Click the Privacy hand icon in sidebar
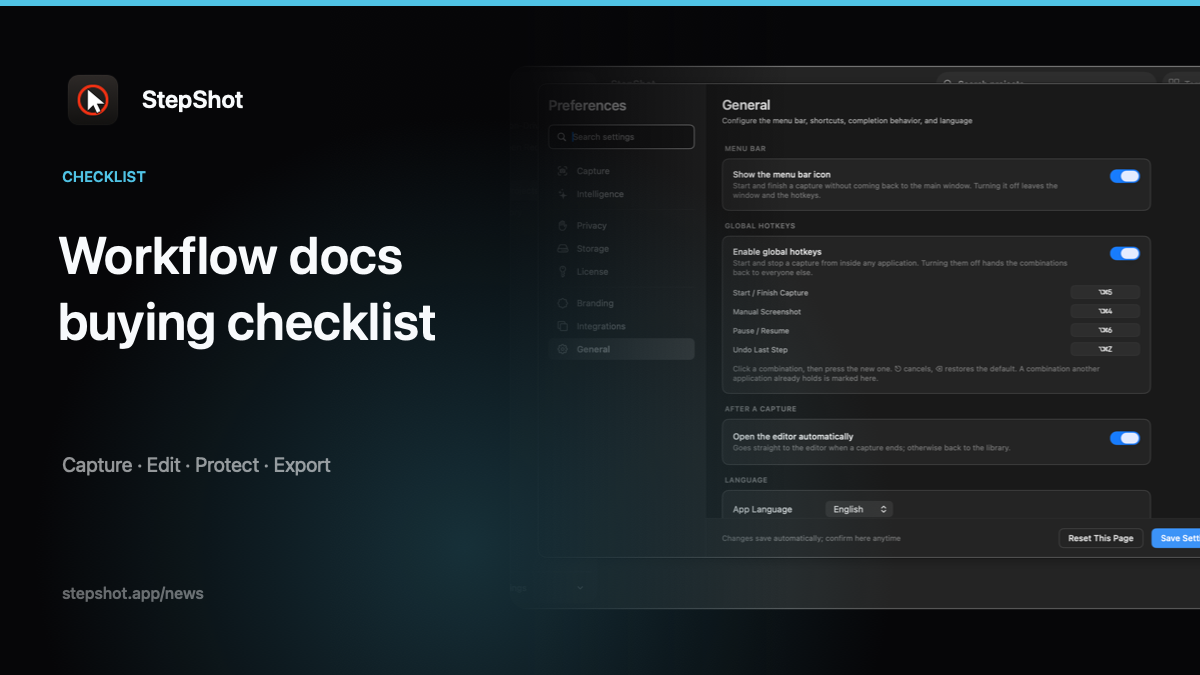This screenshot has height=675, width=1200. click(x=563, y=226)
